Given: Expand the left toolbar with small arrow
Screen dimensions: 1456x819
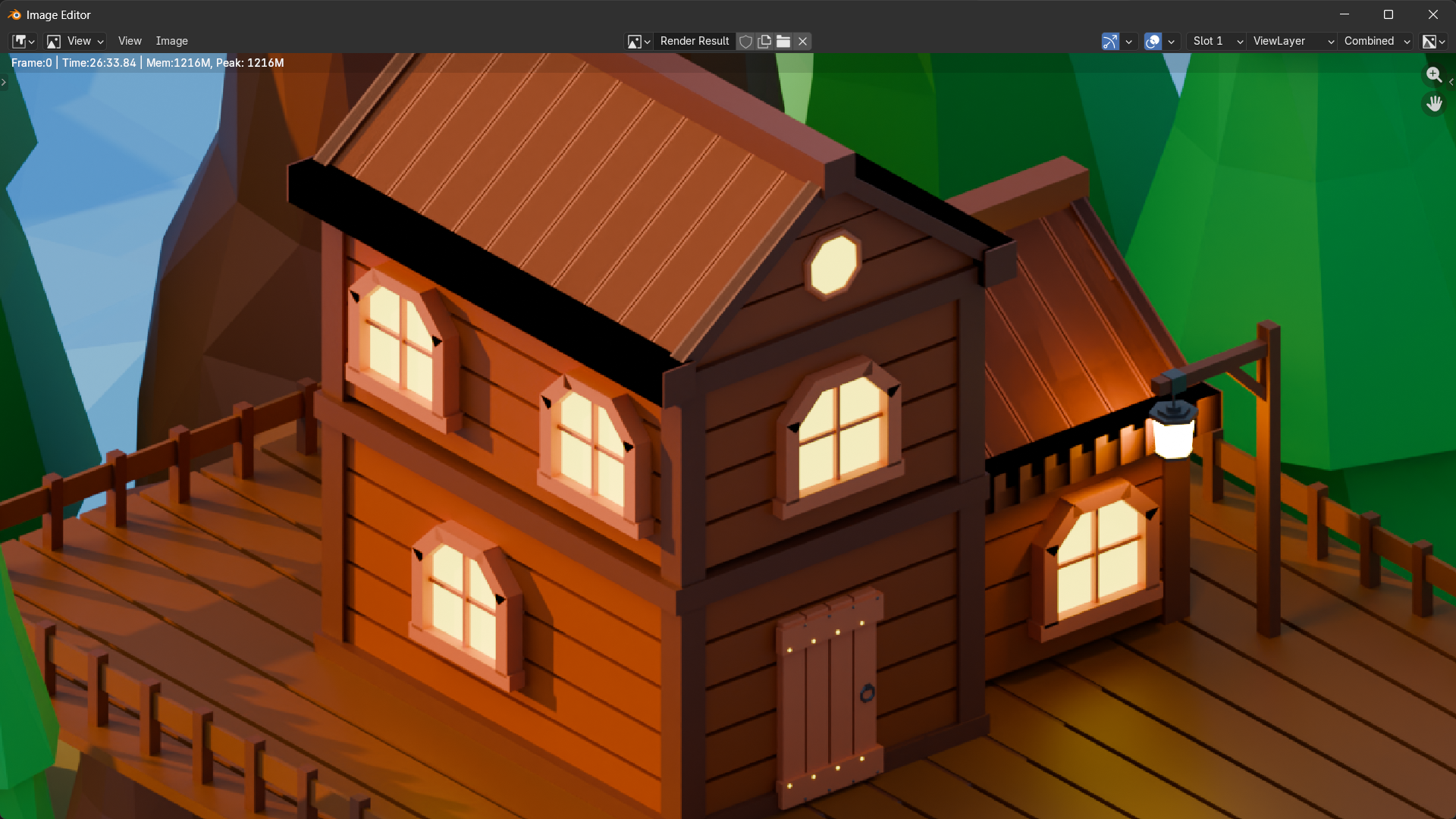Looking at the screenshot, I should click(4, 82).
